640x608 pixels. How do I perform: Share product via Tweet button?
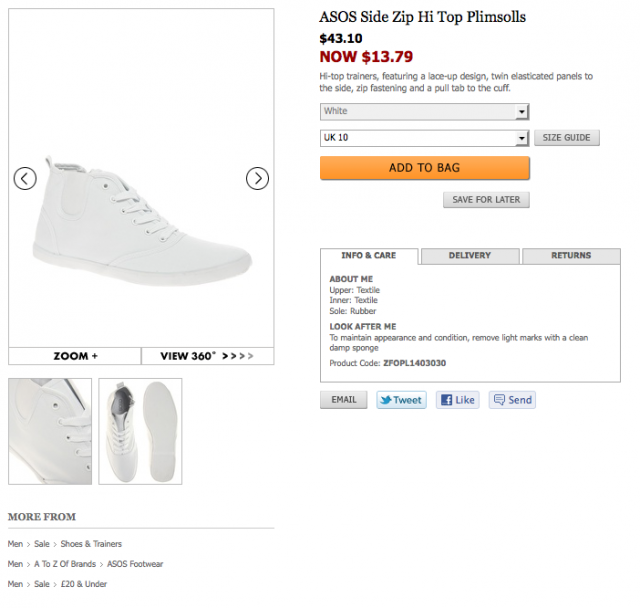(401, 400)
